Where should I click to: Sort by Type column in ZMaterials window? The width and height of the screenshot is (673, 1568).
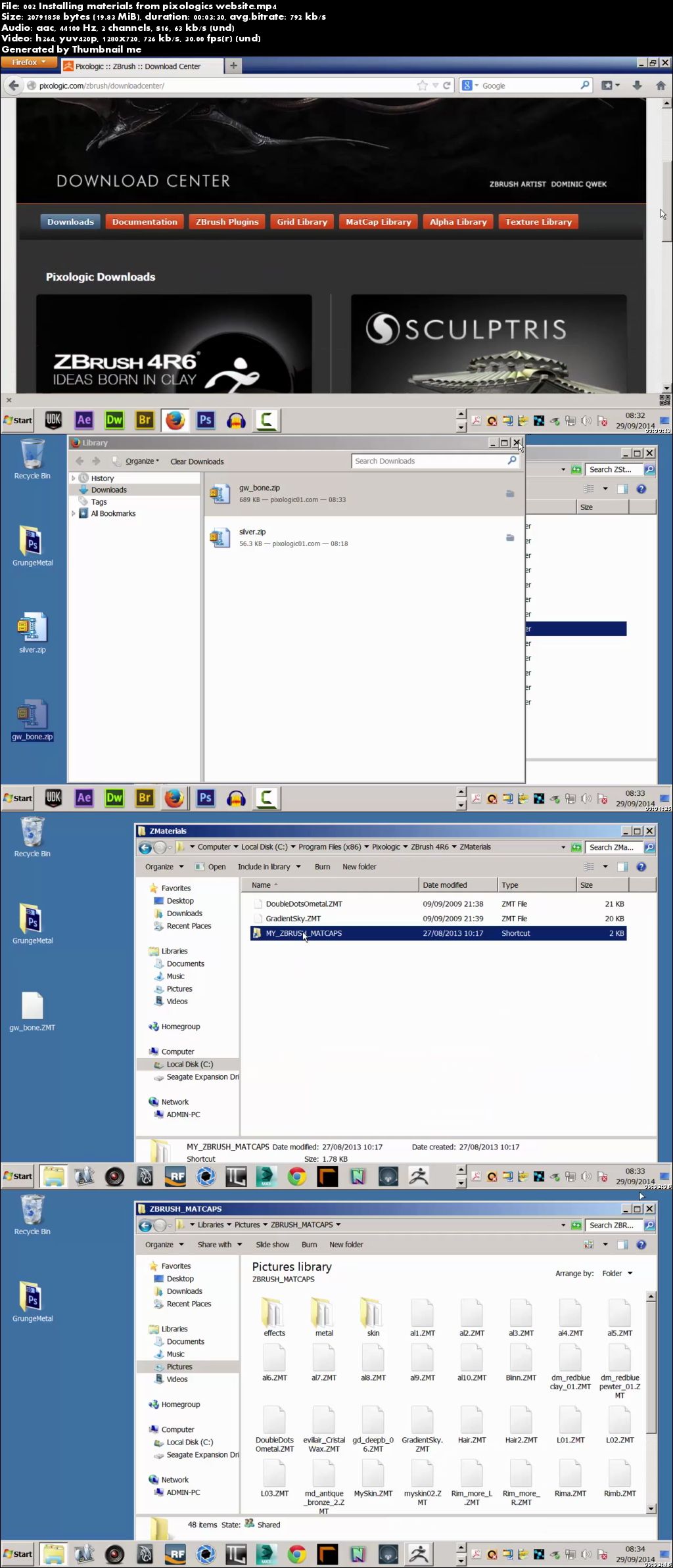pyautogui.click(x=536, y=885)
